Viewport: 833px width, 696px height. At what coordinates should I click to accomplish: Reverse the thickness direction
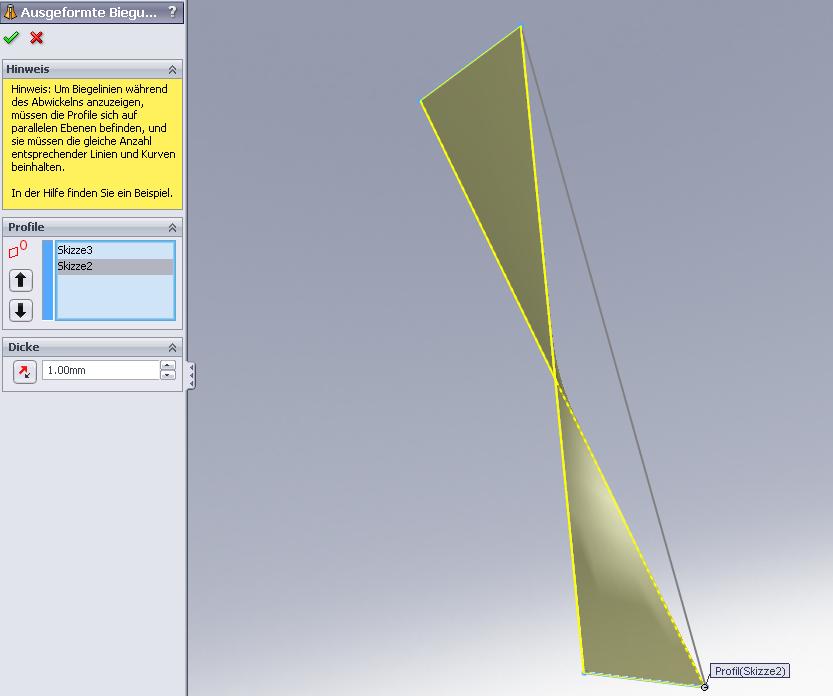tap(24, 371)
